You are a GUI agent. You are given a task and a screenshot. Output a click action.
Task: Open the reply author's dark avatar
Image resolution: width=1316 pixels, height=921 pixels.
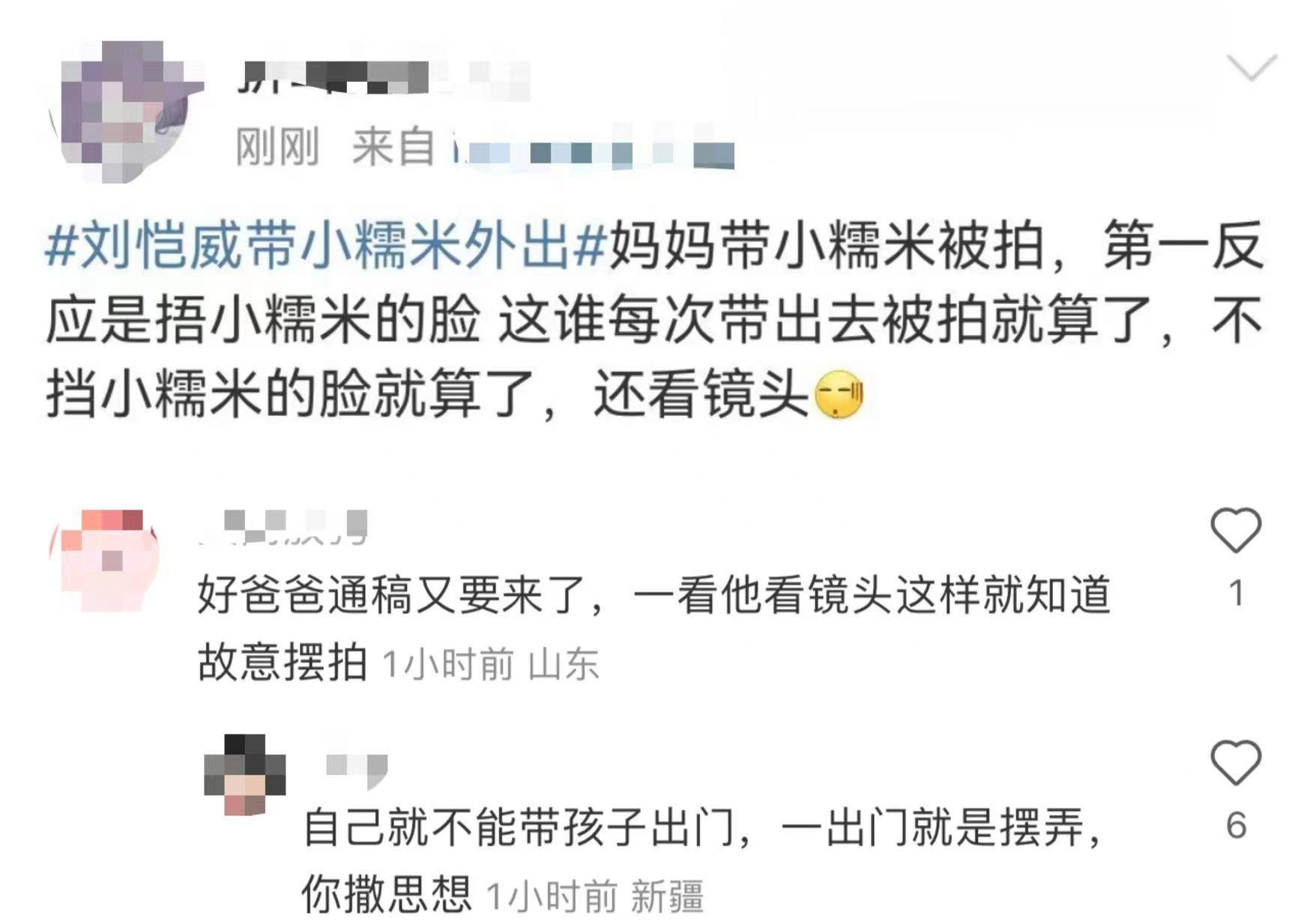click(245, 775)
